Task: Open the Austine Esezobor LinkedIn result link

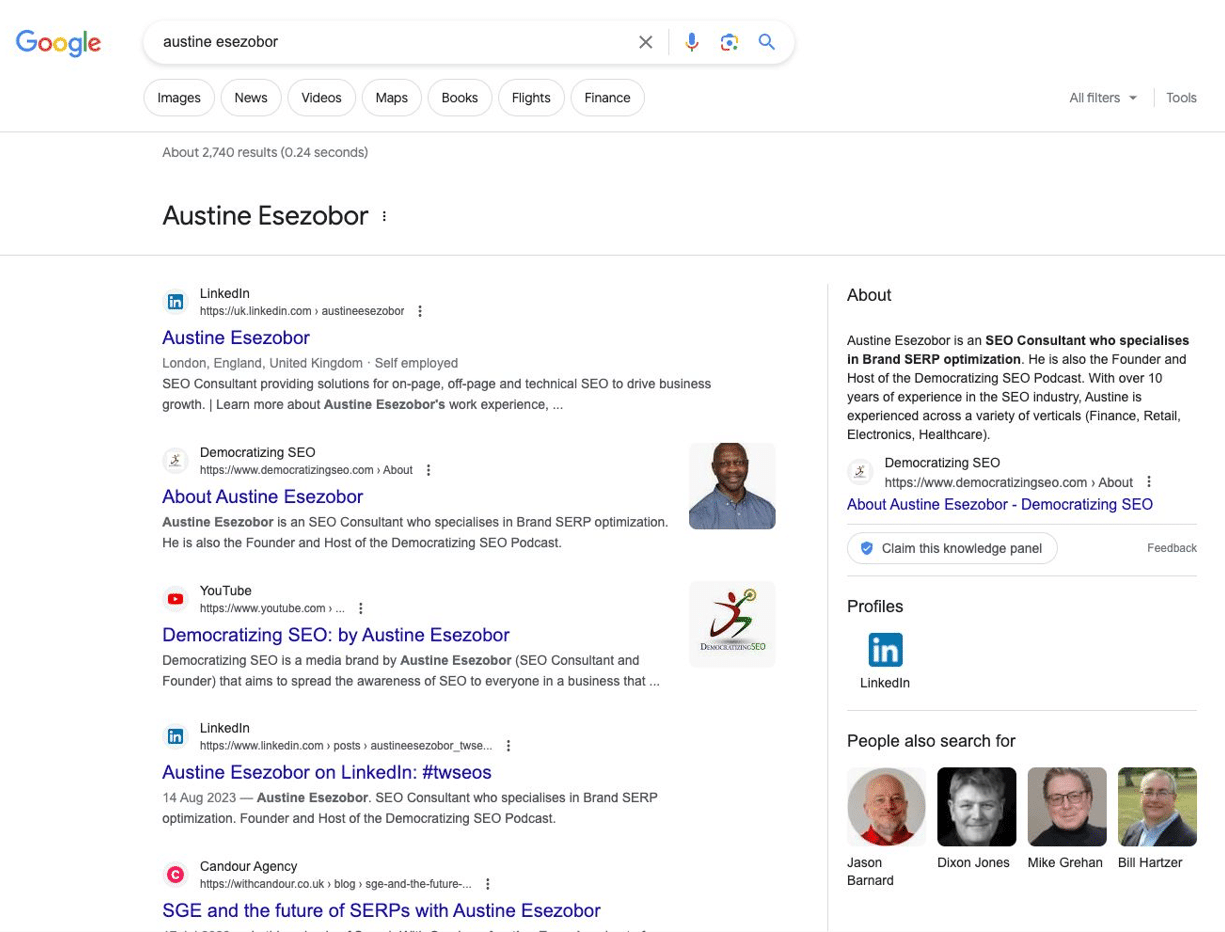Action: [236, 338]
